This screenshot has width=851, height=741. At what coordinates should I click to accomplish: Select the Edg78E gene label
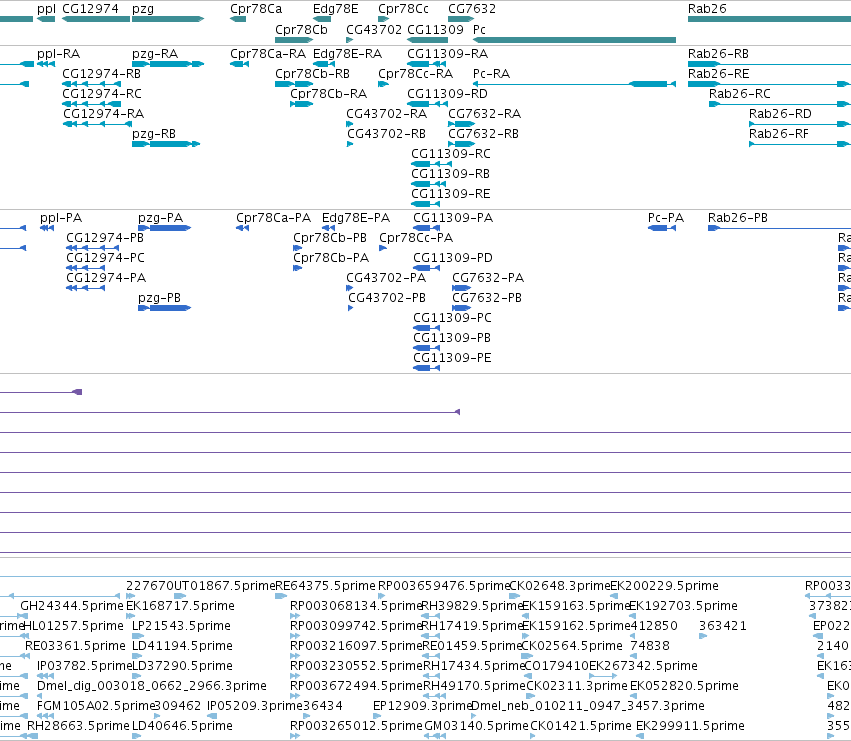click(335, 9)
